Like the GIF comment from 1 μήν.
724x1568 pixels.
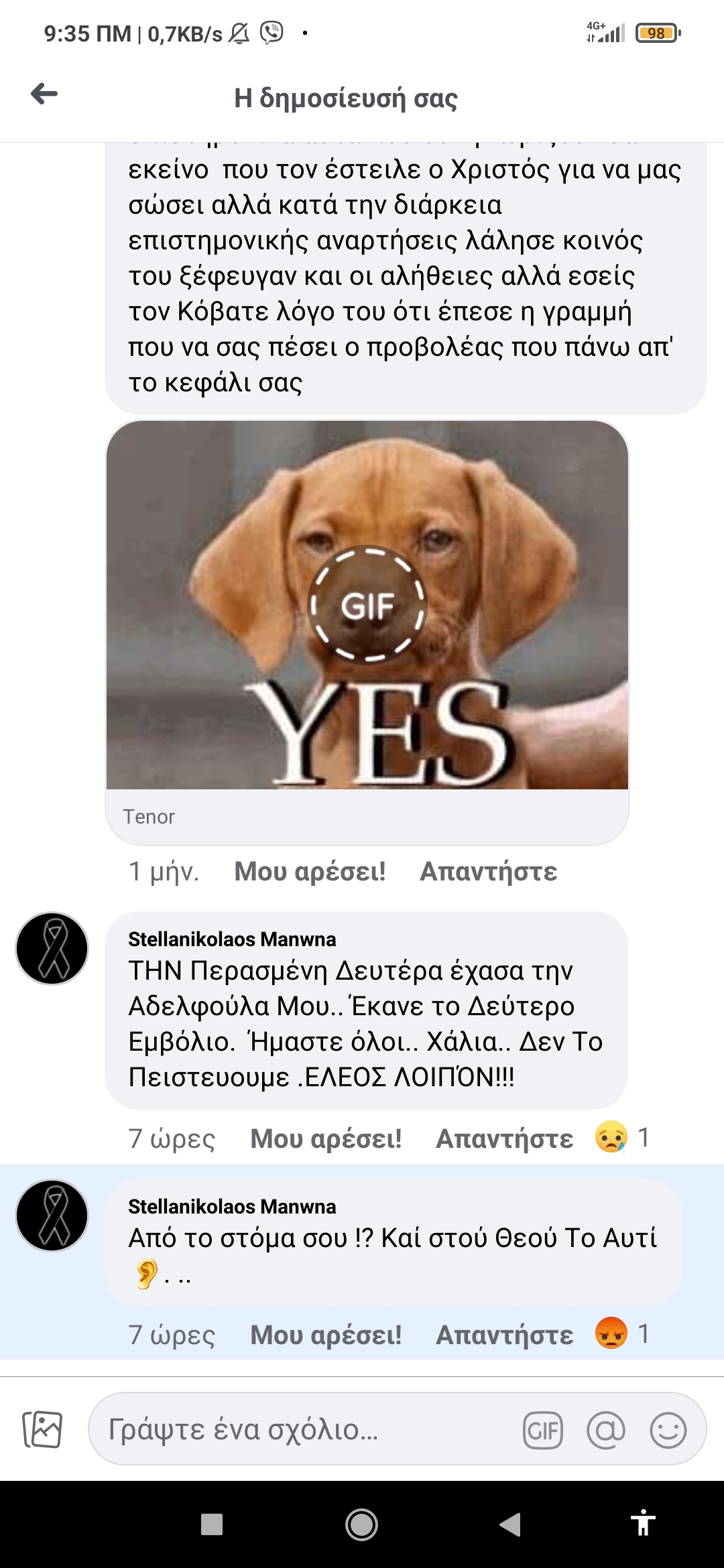tap(310, 871)
